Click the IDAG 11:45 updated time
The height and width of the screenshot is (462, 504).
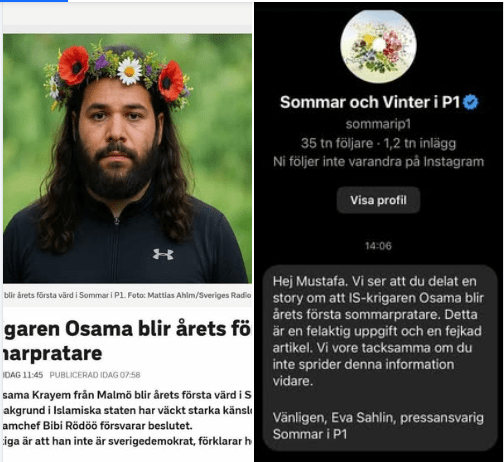[23, 375]
